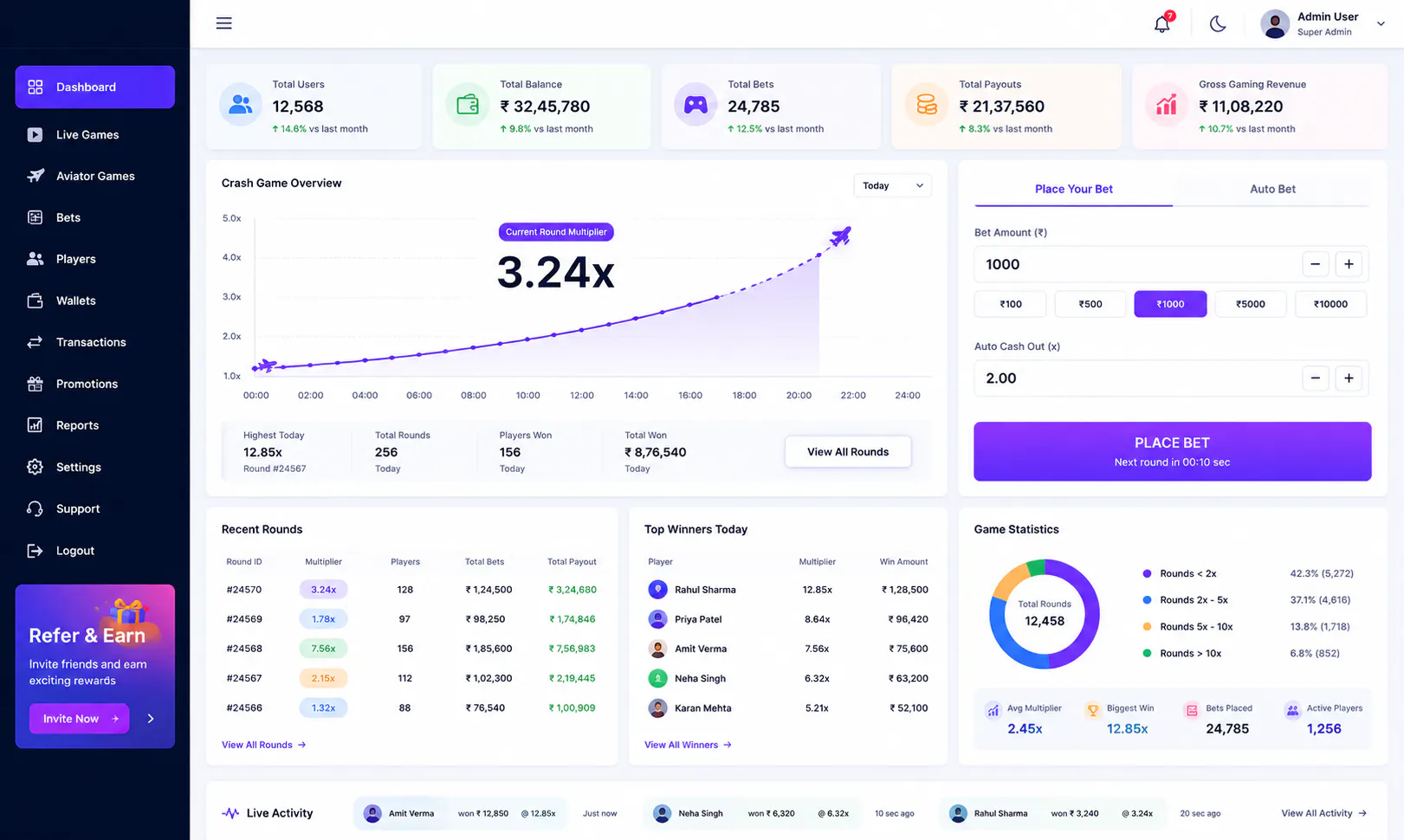Click the Logout icon

click(x=35, y=551)
